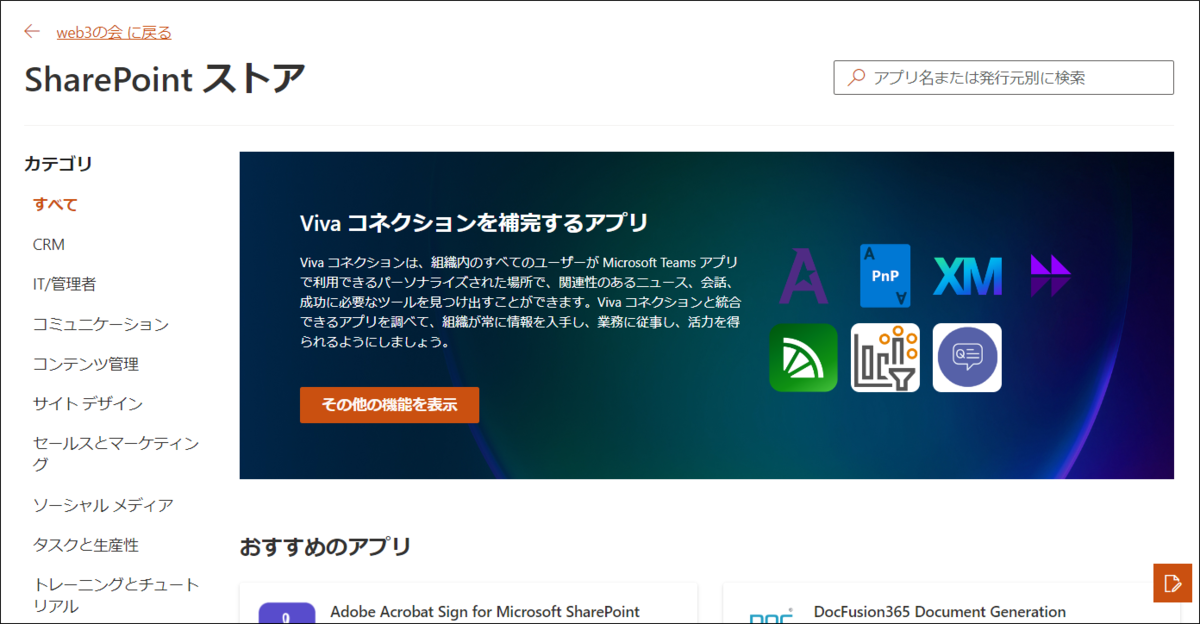Click the purple Q&A chat app icon
This screenshot has height=624, width=1200.
pyautogui.click(x=967, y=357)
